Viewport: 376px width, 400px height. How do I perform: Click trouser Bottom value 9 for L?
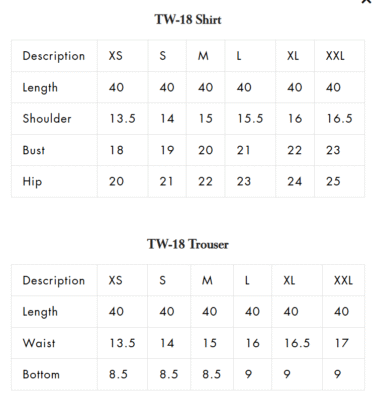[x=248, y=374]
